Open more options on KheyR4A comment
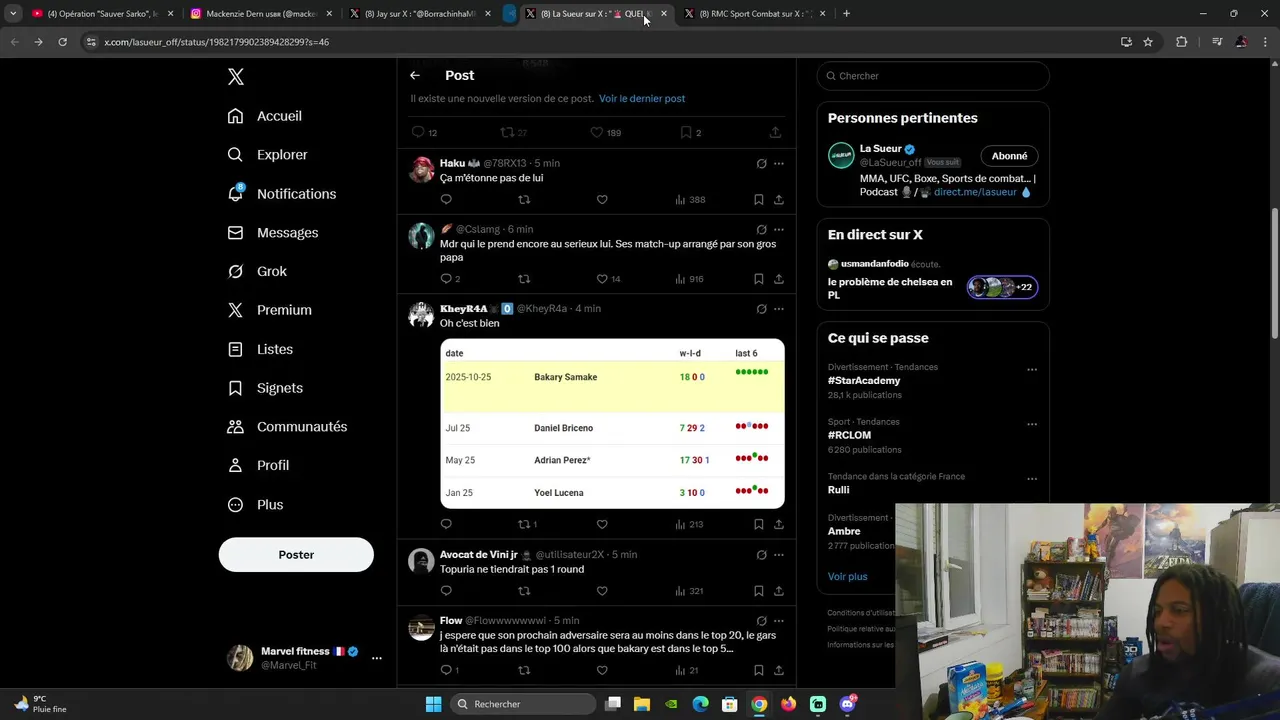This screenshot has width=1280, height=720. point(778,309)
